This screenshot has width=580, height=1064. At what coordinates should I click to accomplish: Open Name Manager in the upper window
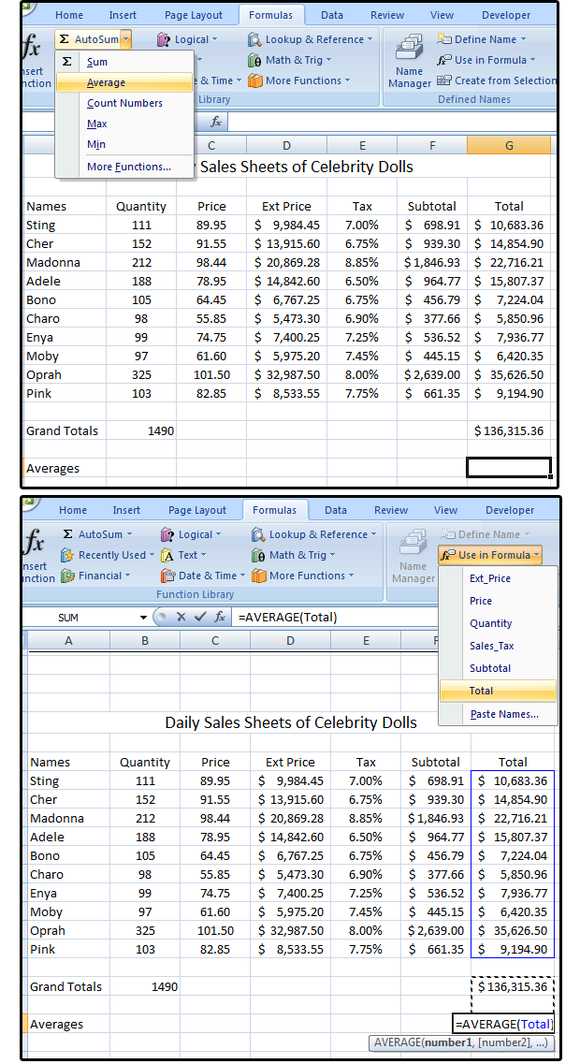click(x=409, y=61)
